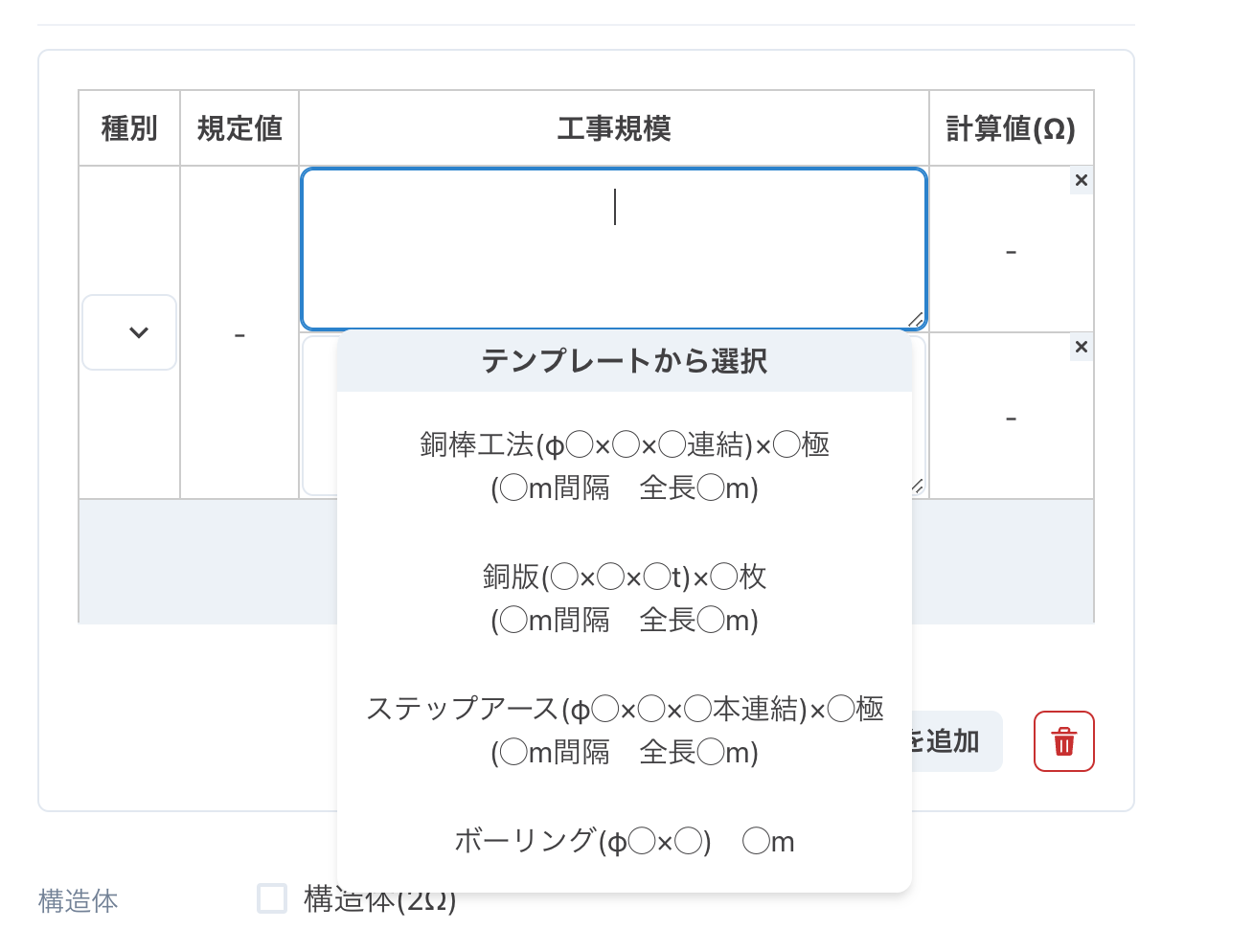Remove the first 計算値 row via its × icon
The width and height of the screenshot is (1253, 952).
click(x=1081, y=180)
